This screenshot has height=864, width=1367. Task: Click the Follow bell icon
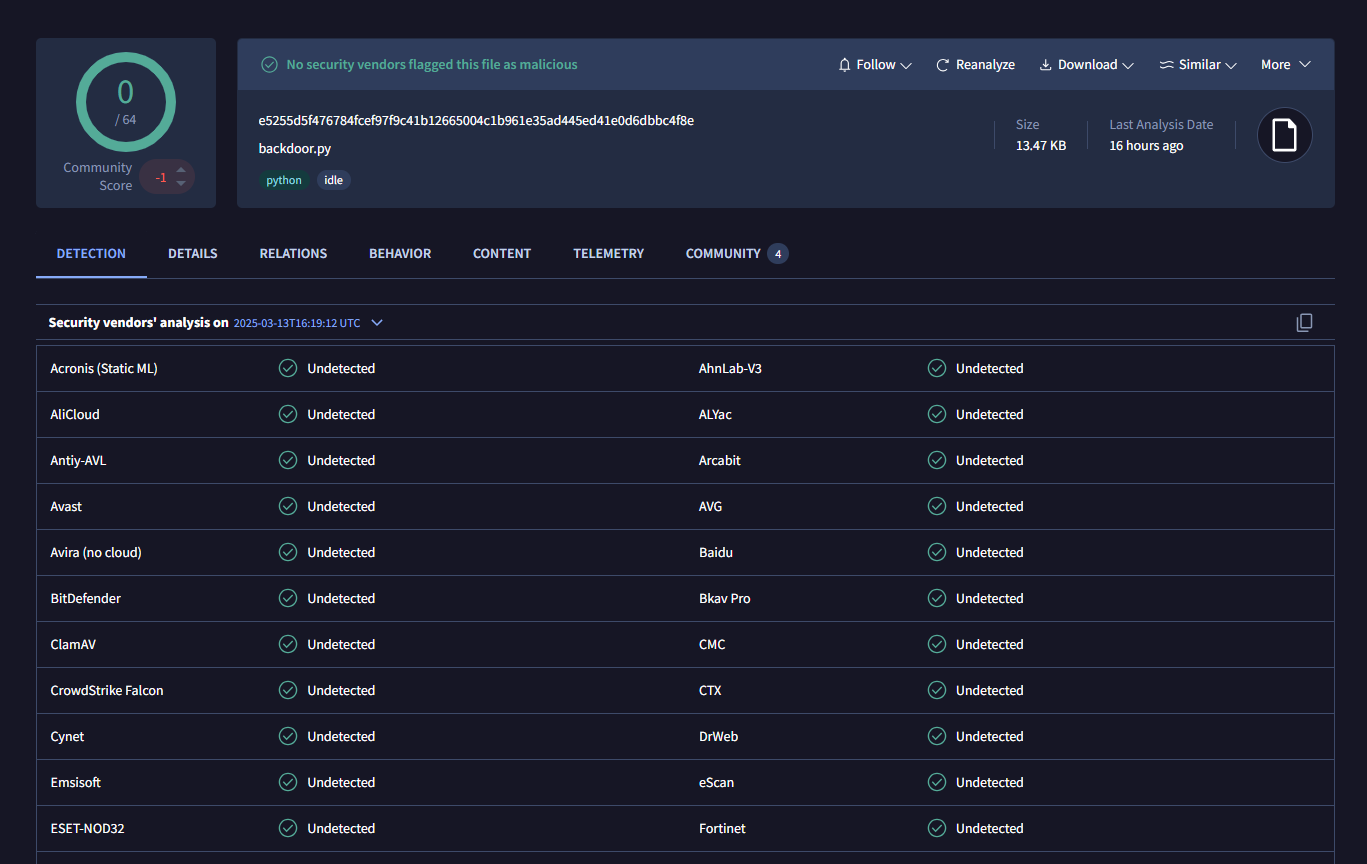845,65
